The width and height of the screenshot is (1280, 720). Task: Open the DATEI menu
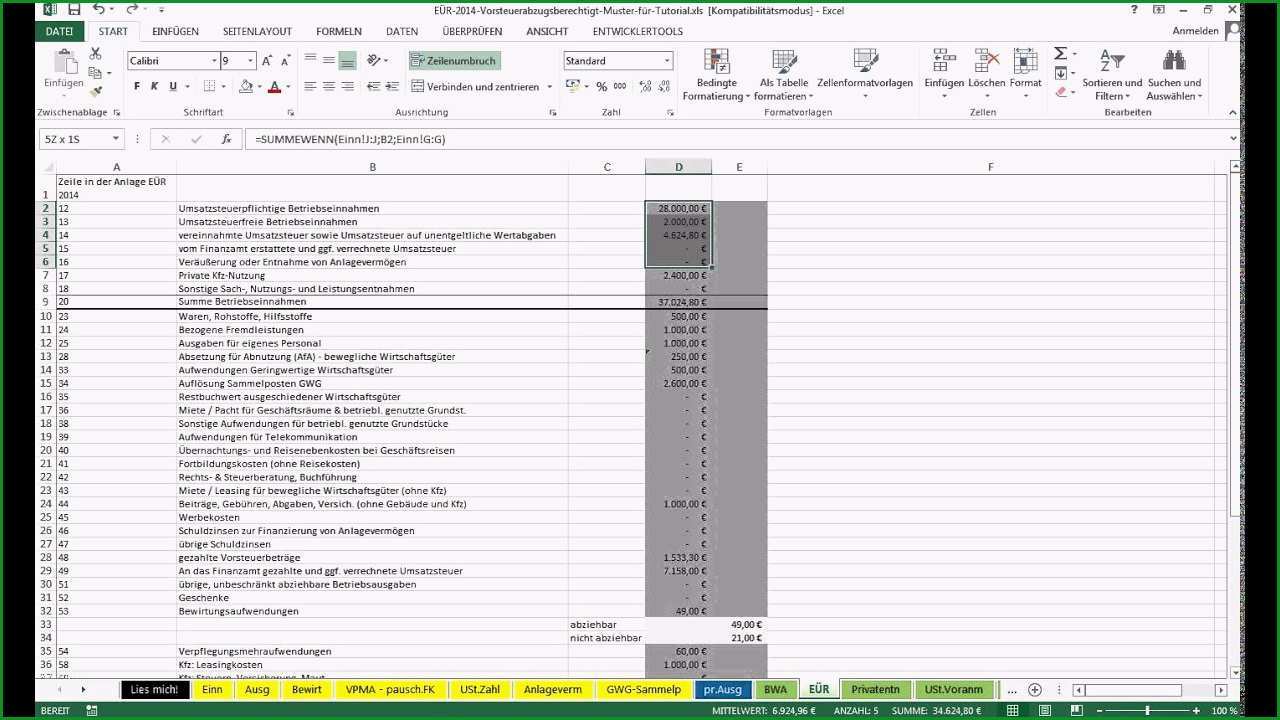pos(59,32)
